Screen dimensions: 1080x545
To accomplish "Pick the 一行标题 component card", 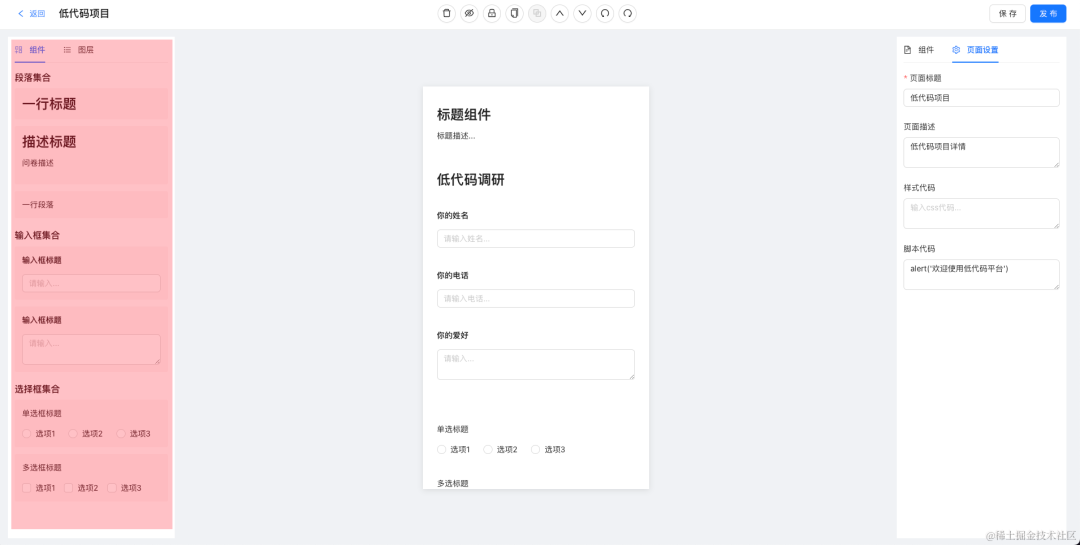I will (x=91, y=103).
